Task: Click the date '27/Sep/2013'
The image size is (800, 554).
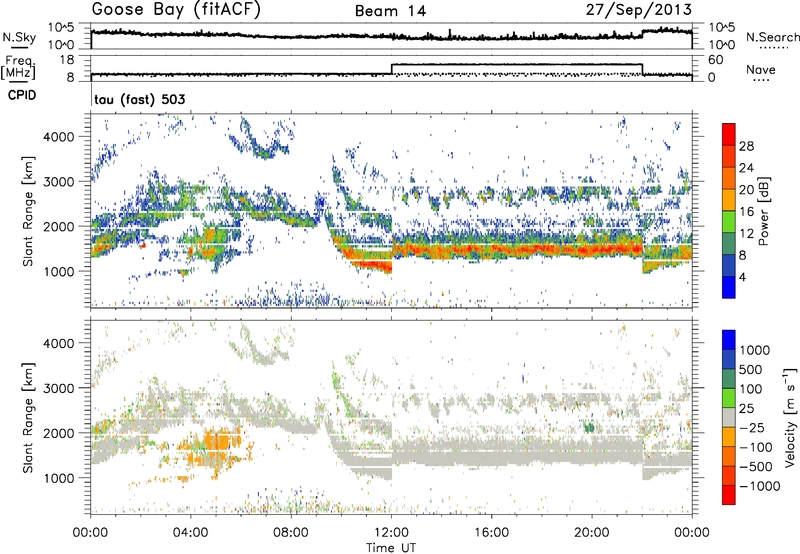Action: click(x=639, y=9)
